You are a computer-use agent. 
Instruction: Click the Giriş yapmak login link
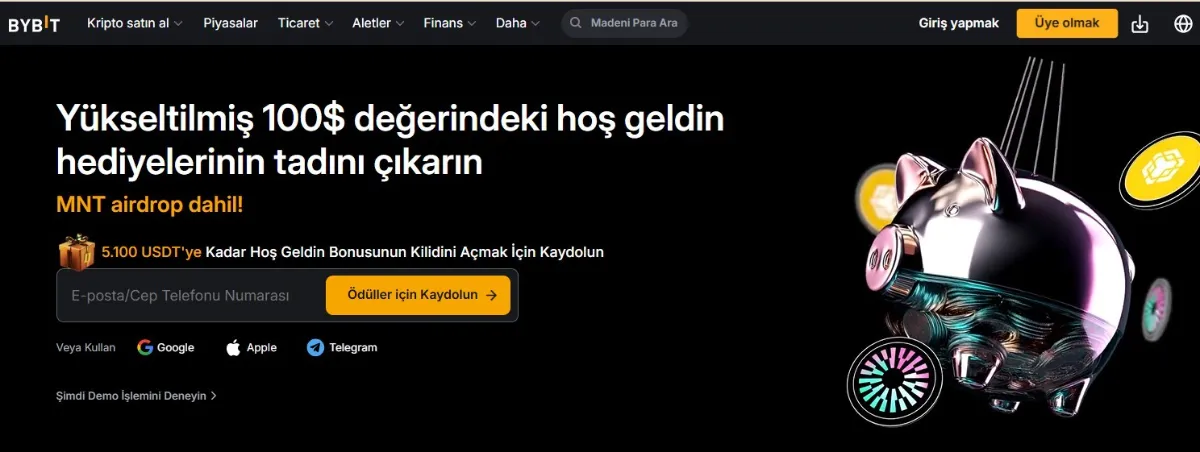pos(958,23)
